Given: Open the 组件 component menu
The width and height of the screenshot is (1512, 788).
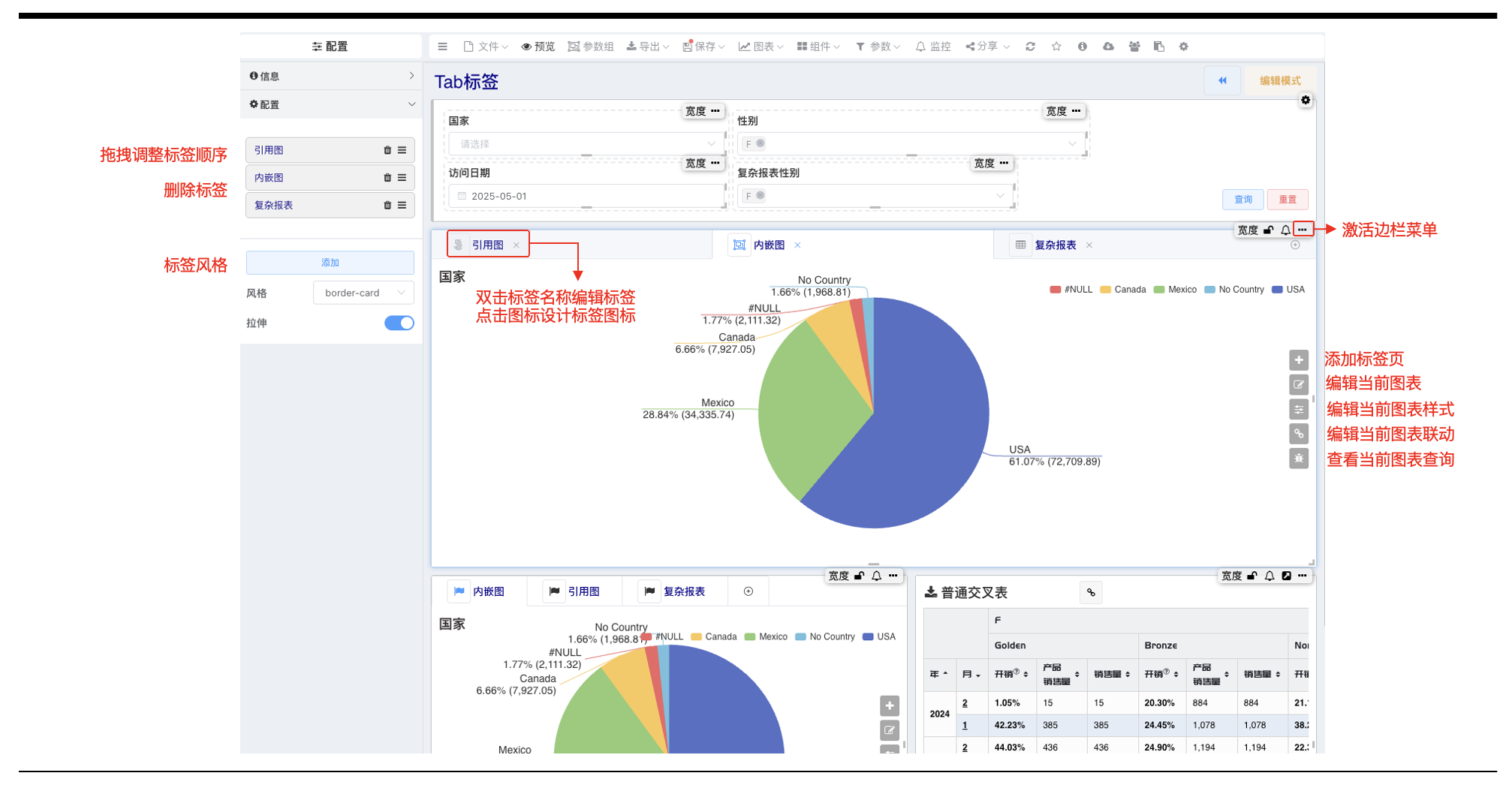Looking at the screenshot, I should tap(818, 47).
